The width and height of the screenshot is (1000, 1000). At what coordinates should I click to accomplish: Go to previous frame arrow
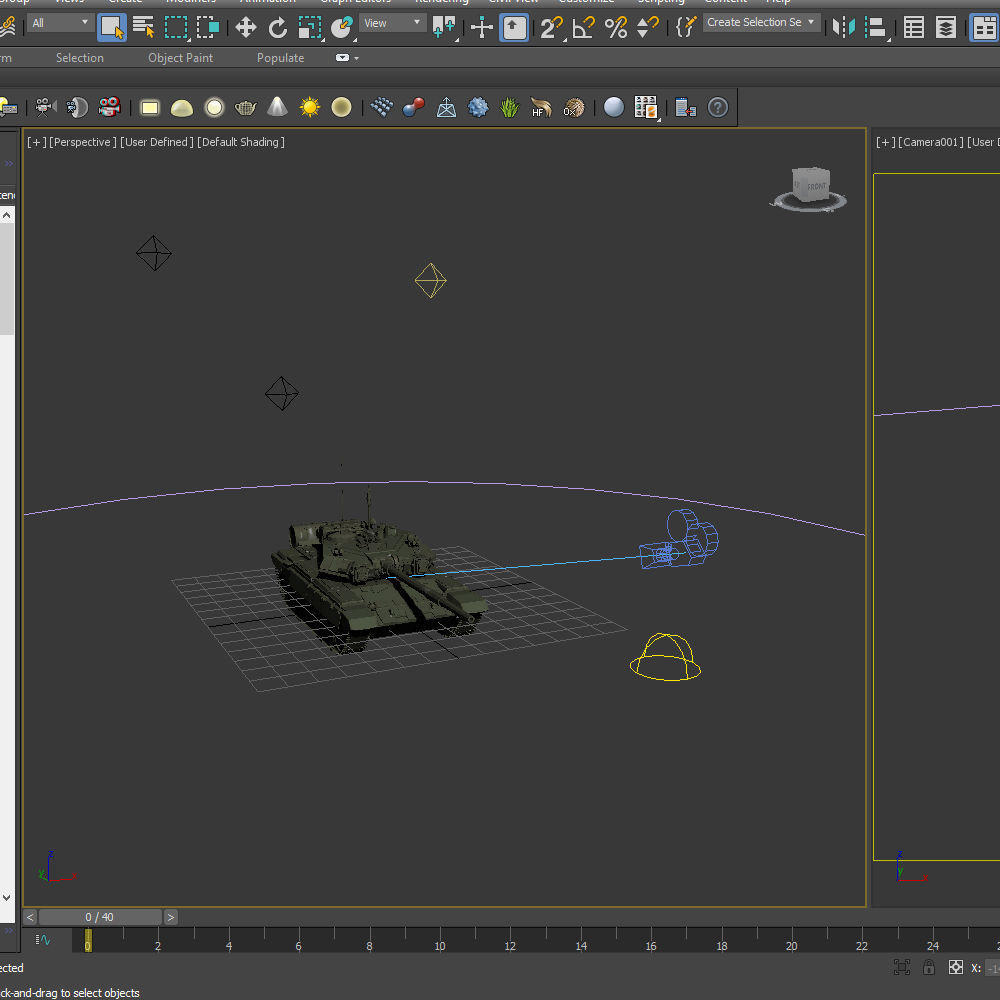coord(30,917)
